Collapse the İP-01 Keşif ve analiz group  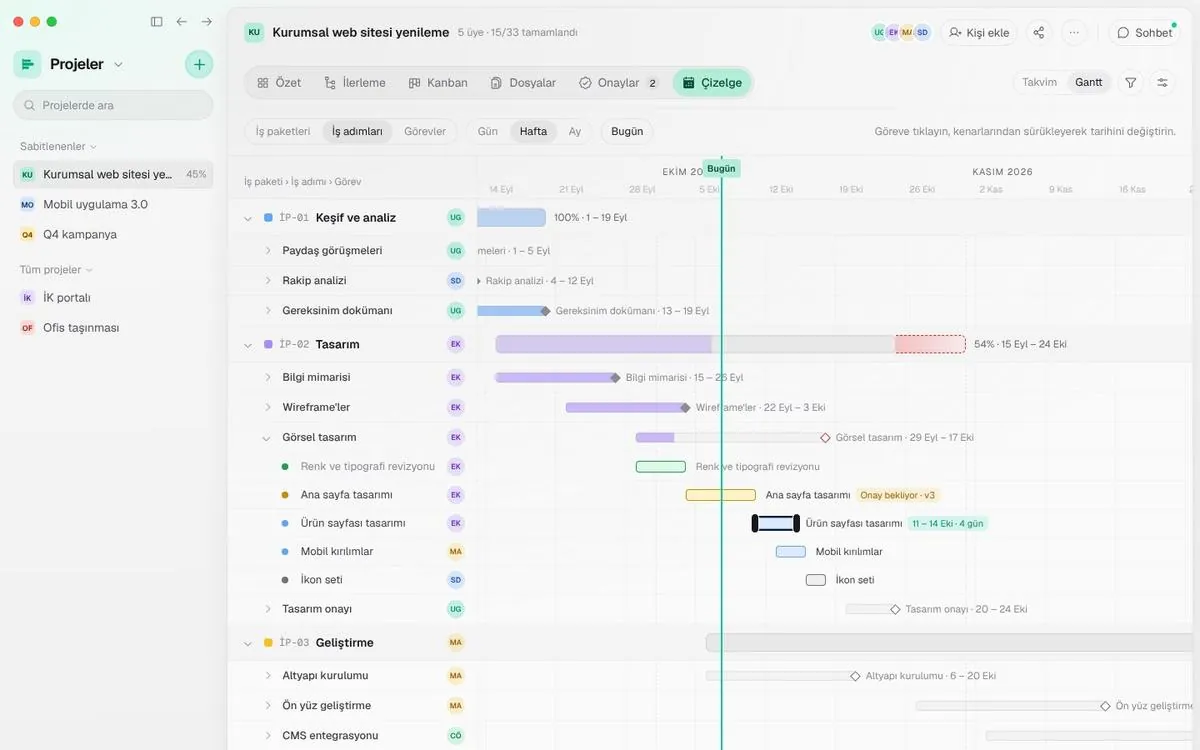coord(248,218)
